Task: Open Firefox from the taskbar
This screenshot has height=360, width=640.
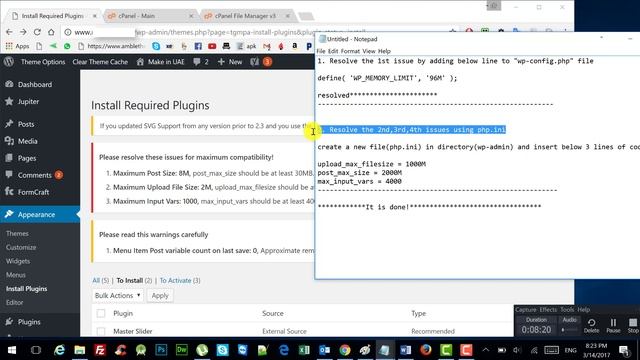Action: click(x=426, y=350)
